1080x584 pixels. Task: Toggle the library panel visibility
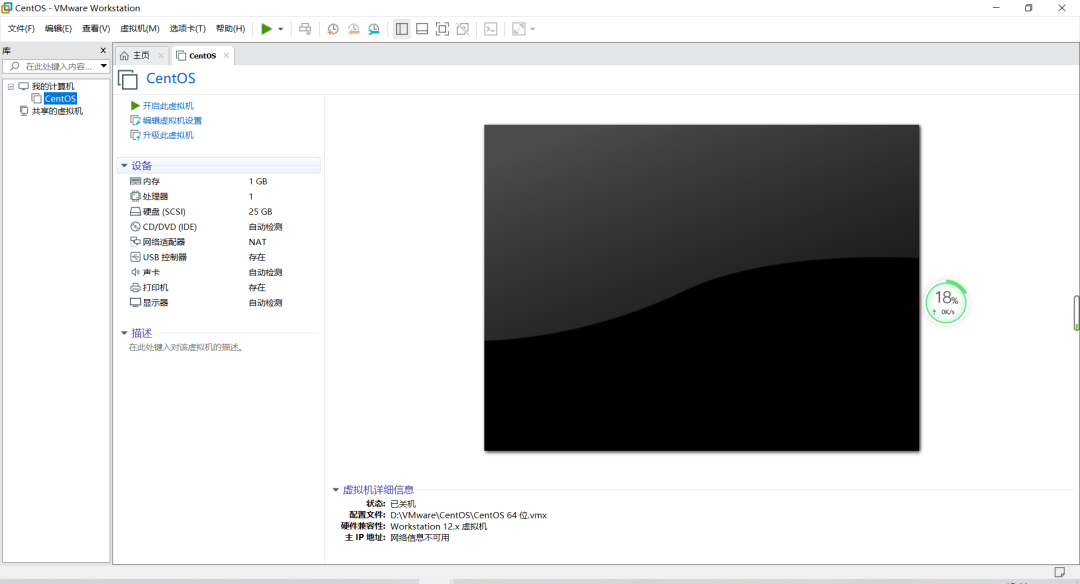coord(401,29)
